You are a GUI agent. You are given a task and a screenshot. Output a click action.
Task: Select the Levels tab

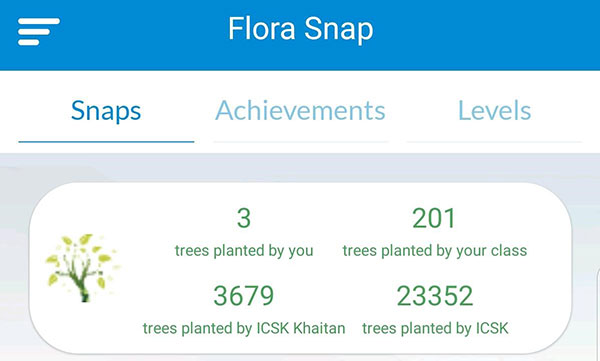(x=494, y=110)
